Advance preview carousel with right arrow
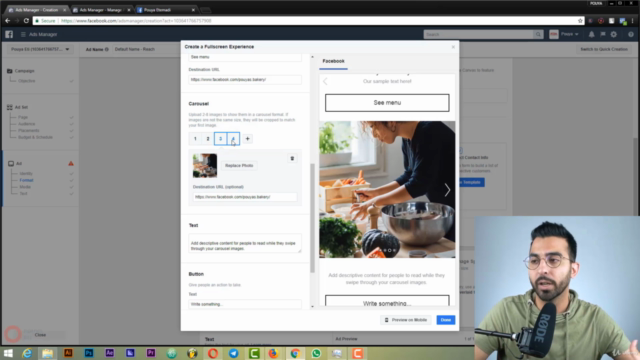 pyautogui.click(x=447, y=190)
